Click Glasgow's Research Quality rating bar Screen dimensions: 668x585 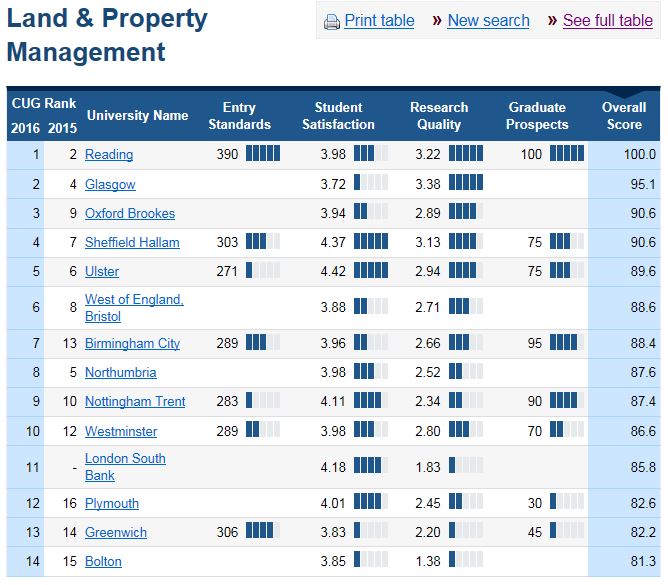[x=466, y=182]
